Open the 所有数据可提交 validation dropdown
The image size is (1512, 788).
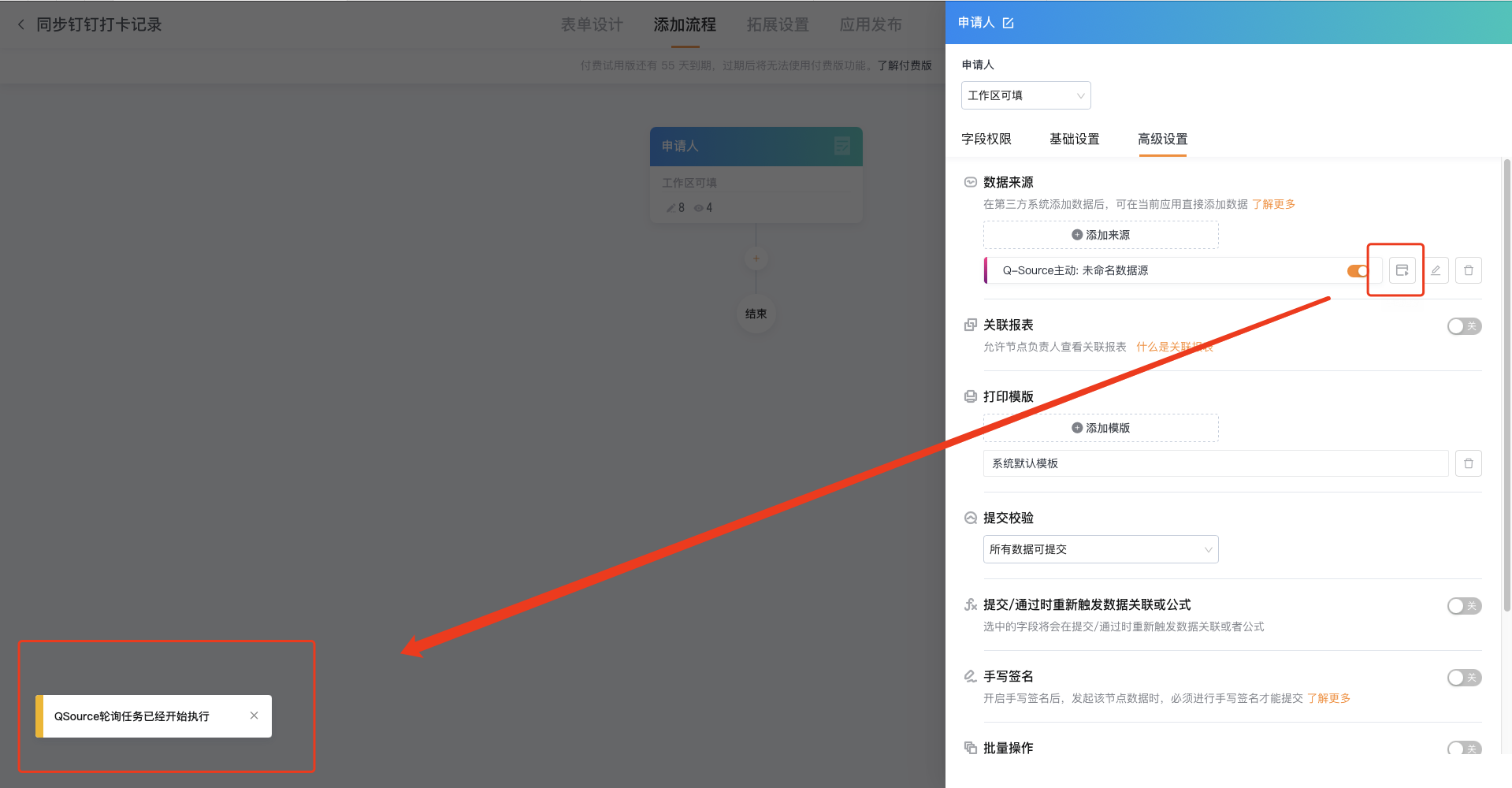[x=1101, y=549]
